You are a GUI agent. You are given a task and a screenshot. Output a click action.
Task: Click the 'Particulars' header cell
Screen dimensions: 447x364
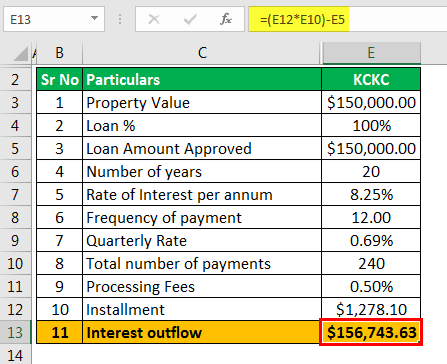(x=202, y=79)
